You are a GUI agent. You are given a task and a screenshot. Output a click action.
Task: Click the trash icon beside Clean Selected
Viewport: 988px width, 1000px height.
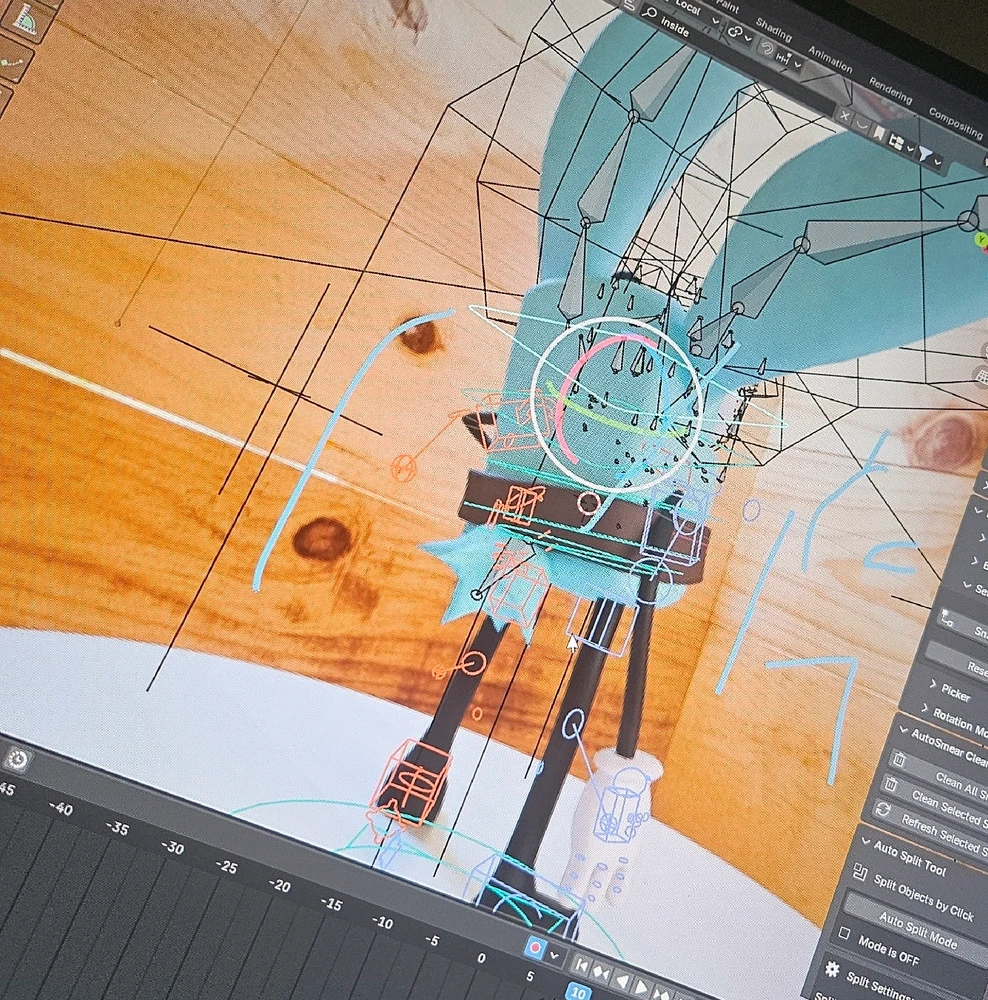[x=888, y=786]
